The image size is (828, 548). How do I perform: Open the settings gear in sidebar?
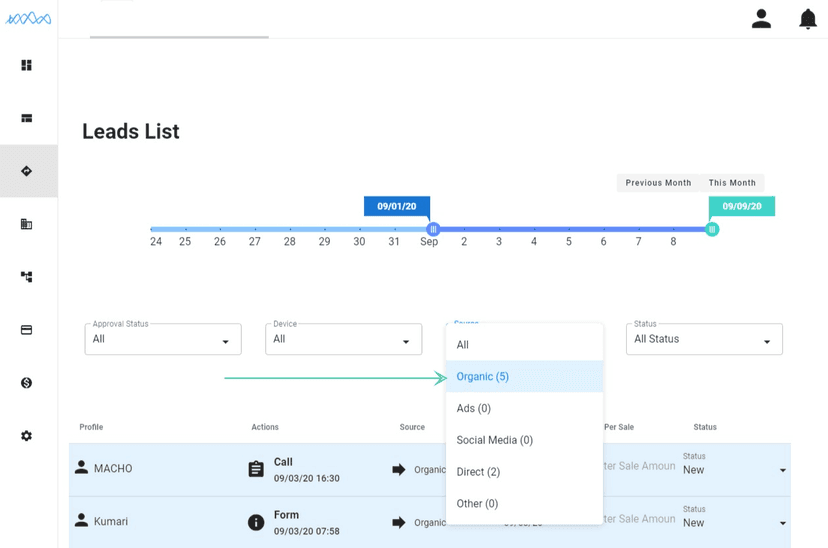pyautogui.click(x=27, y=436)
